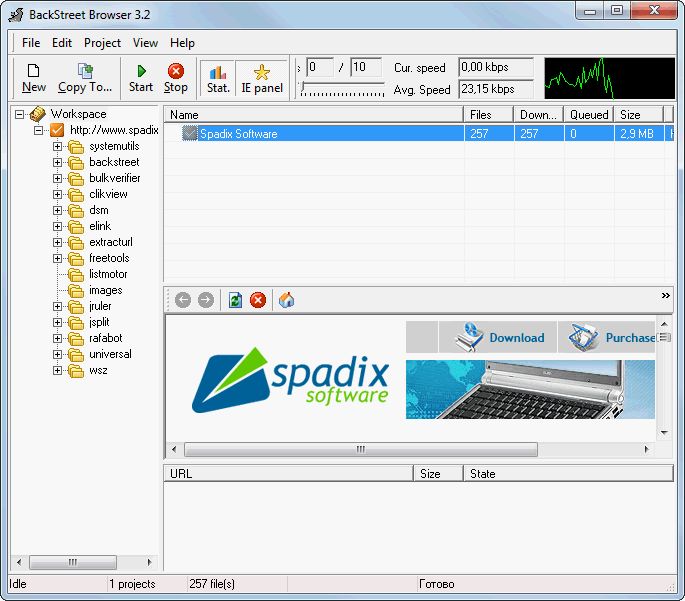Image resolution: width=685 pixels, height=601 pixels.
Task: Sort by the Files column header
Action: pos(488,115)
